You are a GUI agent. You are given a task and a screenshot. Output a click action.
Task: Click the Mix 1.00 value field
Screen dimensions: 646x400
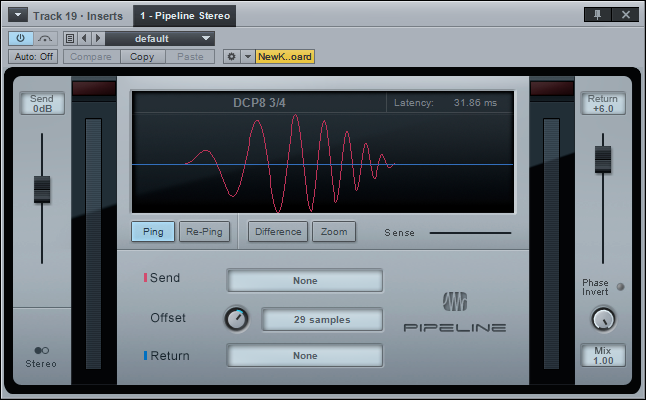click(x=603, y=356)
